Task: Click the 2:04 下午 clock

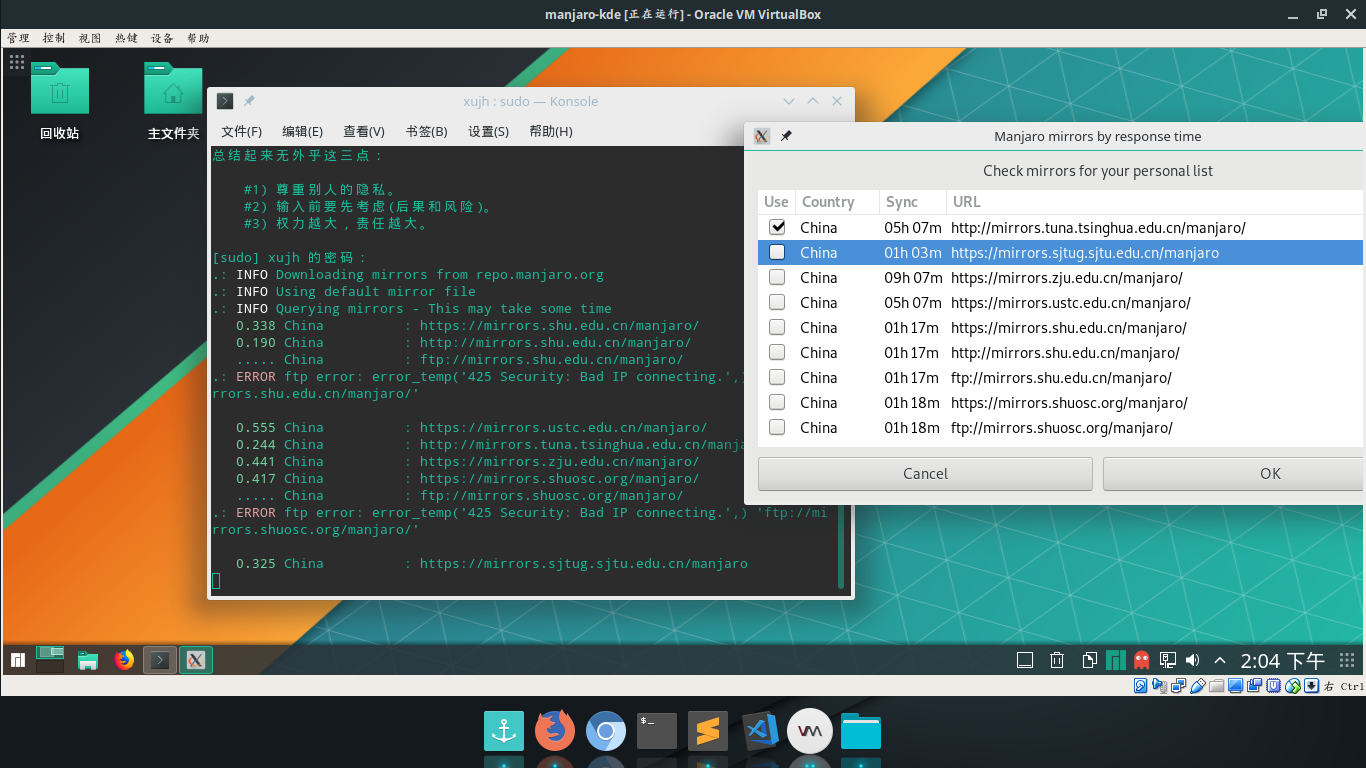Action: pyautogui.click(x=1282, y=660)
